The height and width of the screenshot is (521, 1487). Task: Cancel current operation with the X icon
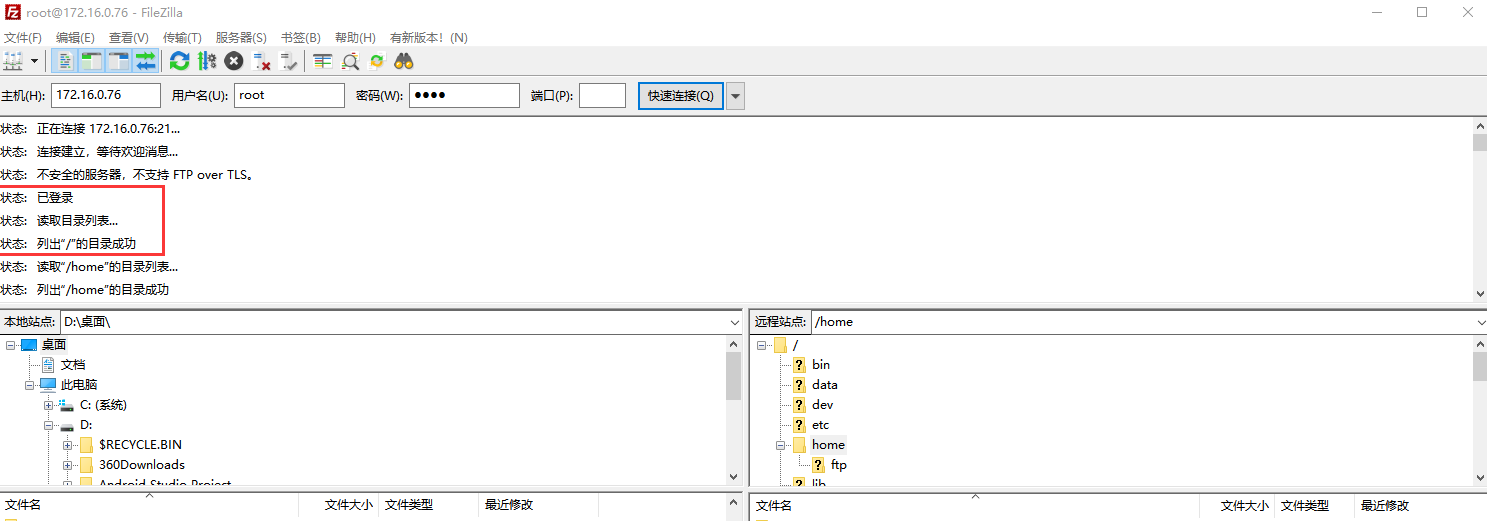coord(234,61)
